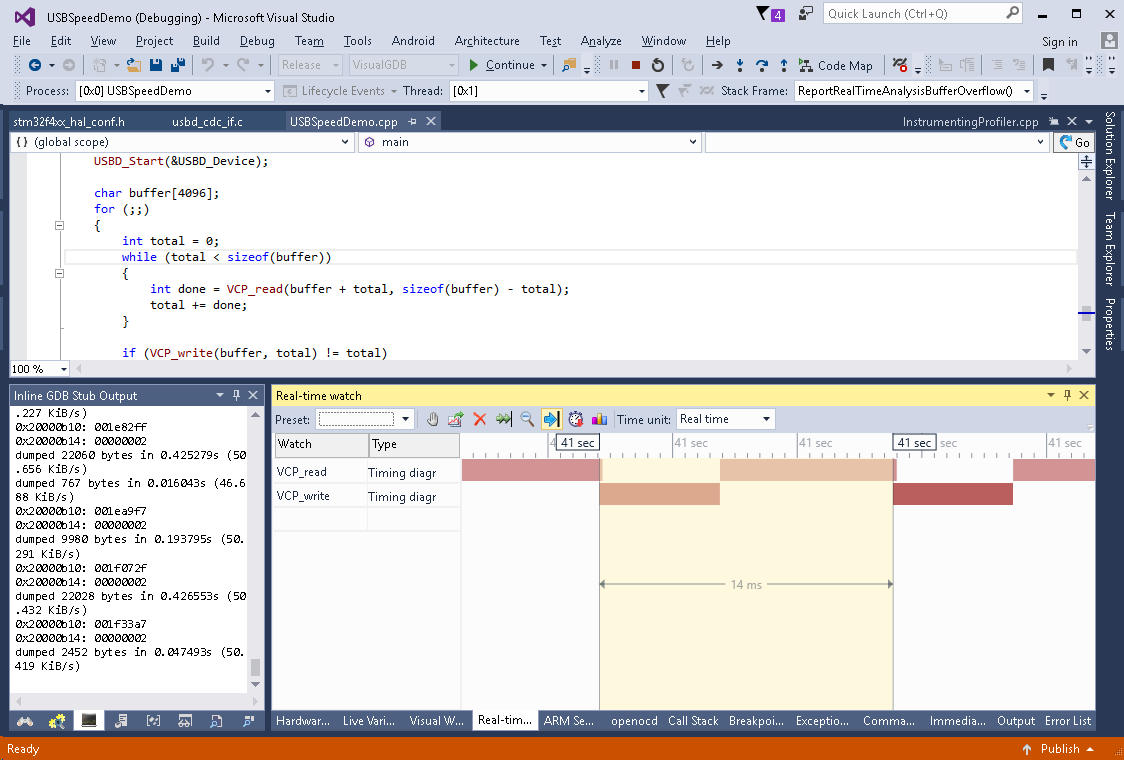Switch to the Error List tab
Viewport: 1124px width, 760px height.
click(x=1068, y=721)
